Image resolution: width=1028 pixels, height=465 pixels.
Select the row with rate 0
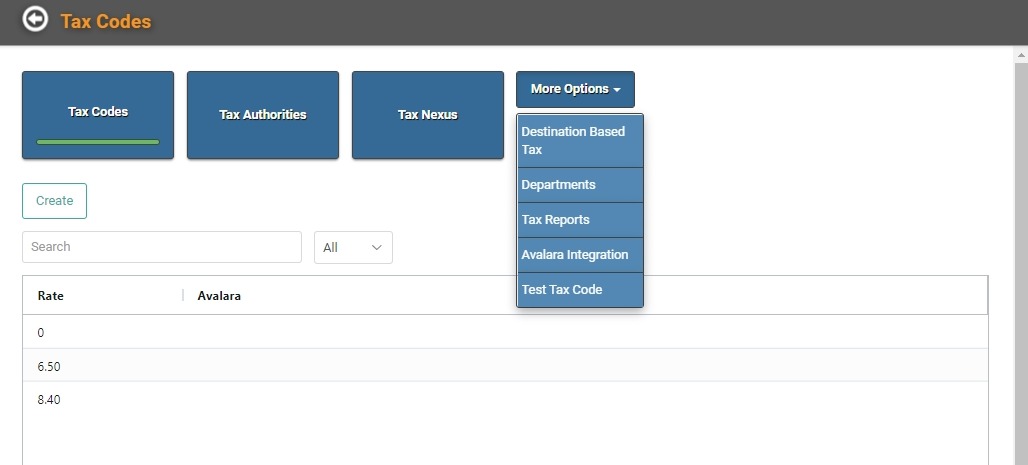point(505,332)
